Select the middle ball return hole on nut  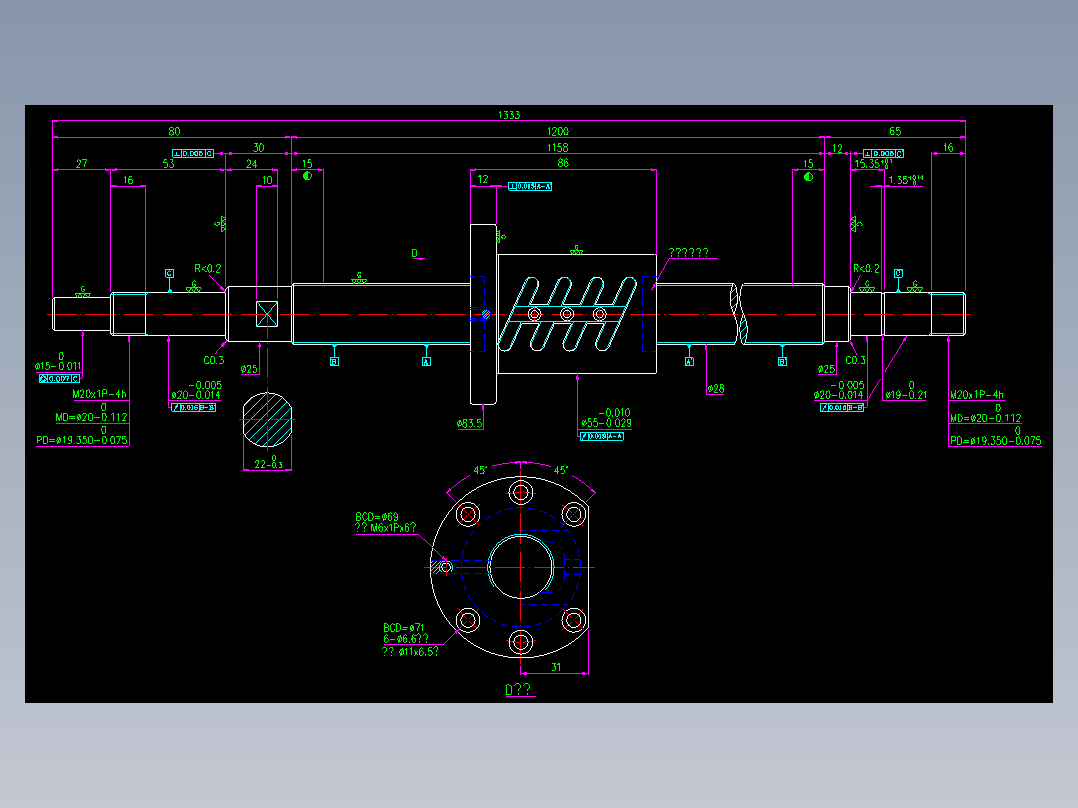click(566, 314)
